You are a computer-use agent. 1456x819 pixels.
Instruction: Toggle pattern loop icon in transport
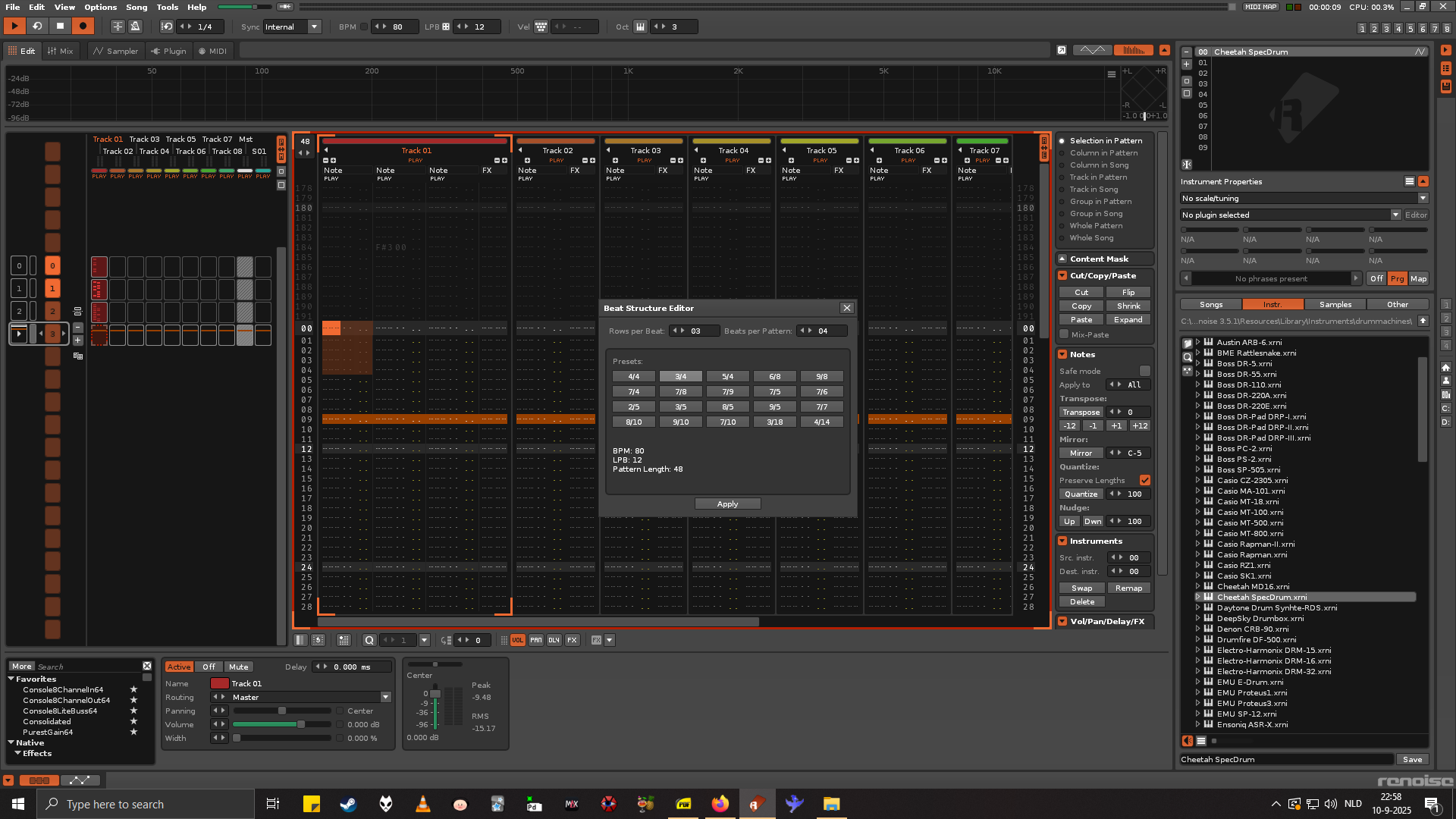(x=36, y=27)
